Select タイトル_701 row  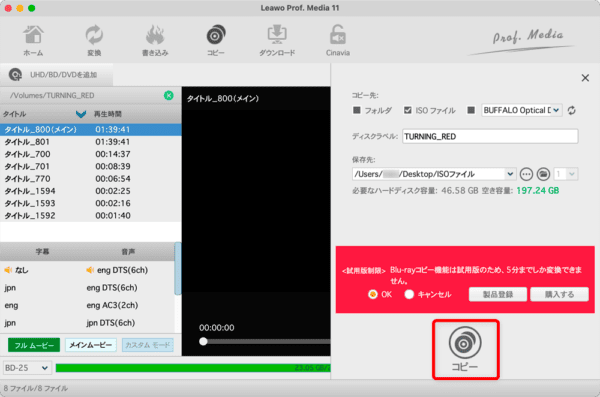91,166
